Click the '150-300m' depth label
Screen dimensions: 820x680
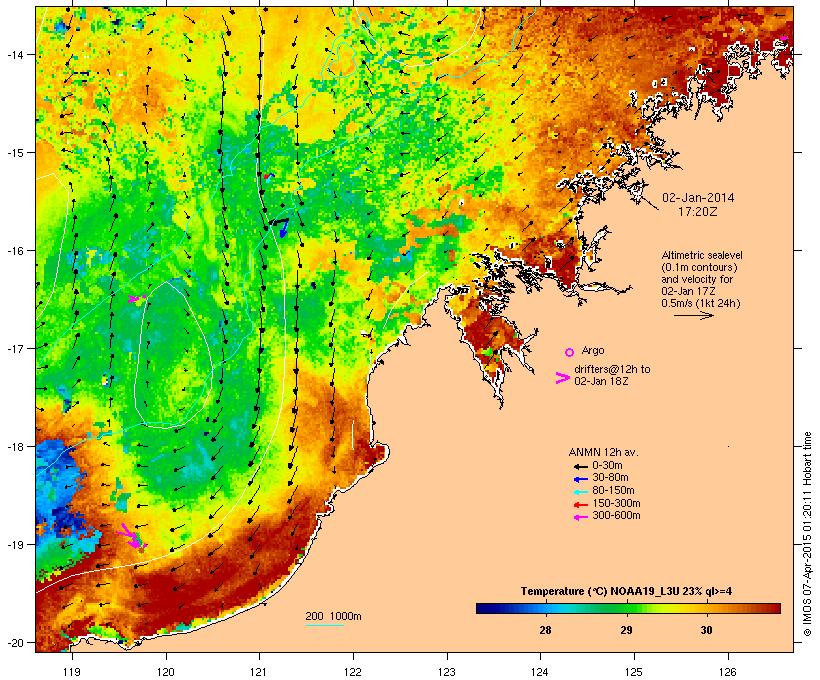pos(617,504)
